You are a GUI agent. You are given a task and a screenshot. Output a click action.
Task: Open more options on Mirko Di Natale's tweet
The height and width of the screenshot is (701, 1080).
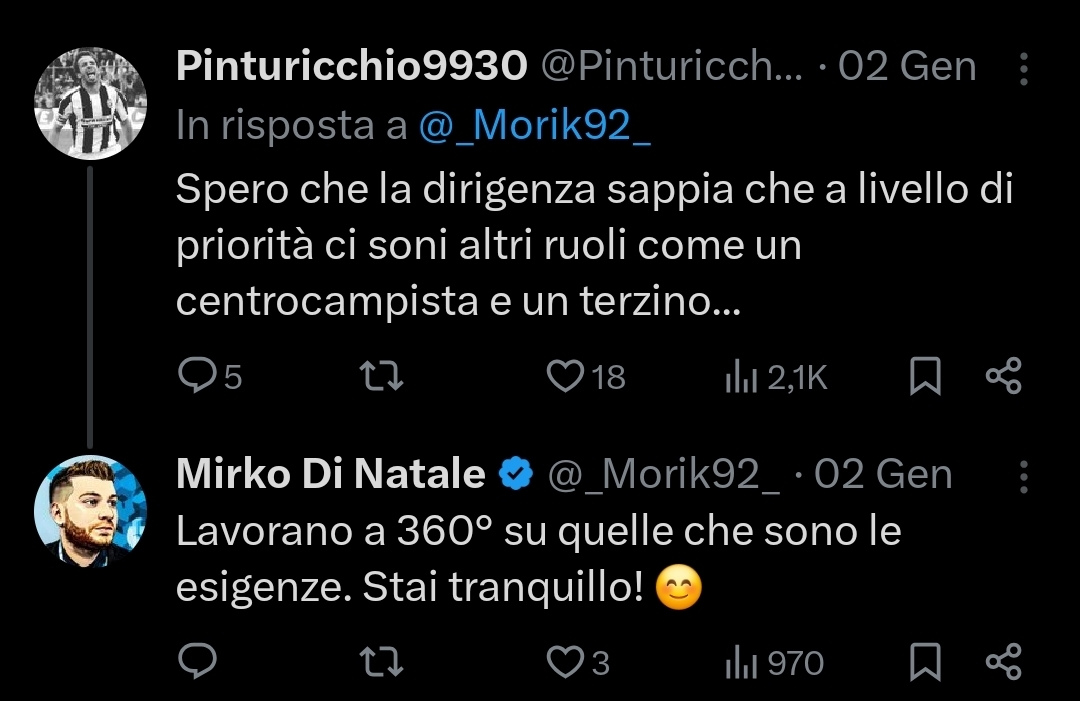pos(1023,476)
